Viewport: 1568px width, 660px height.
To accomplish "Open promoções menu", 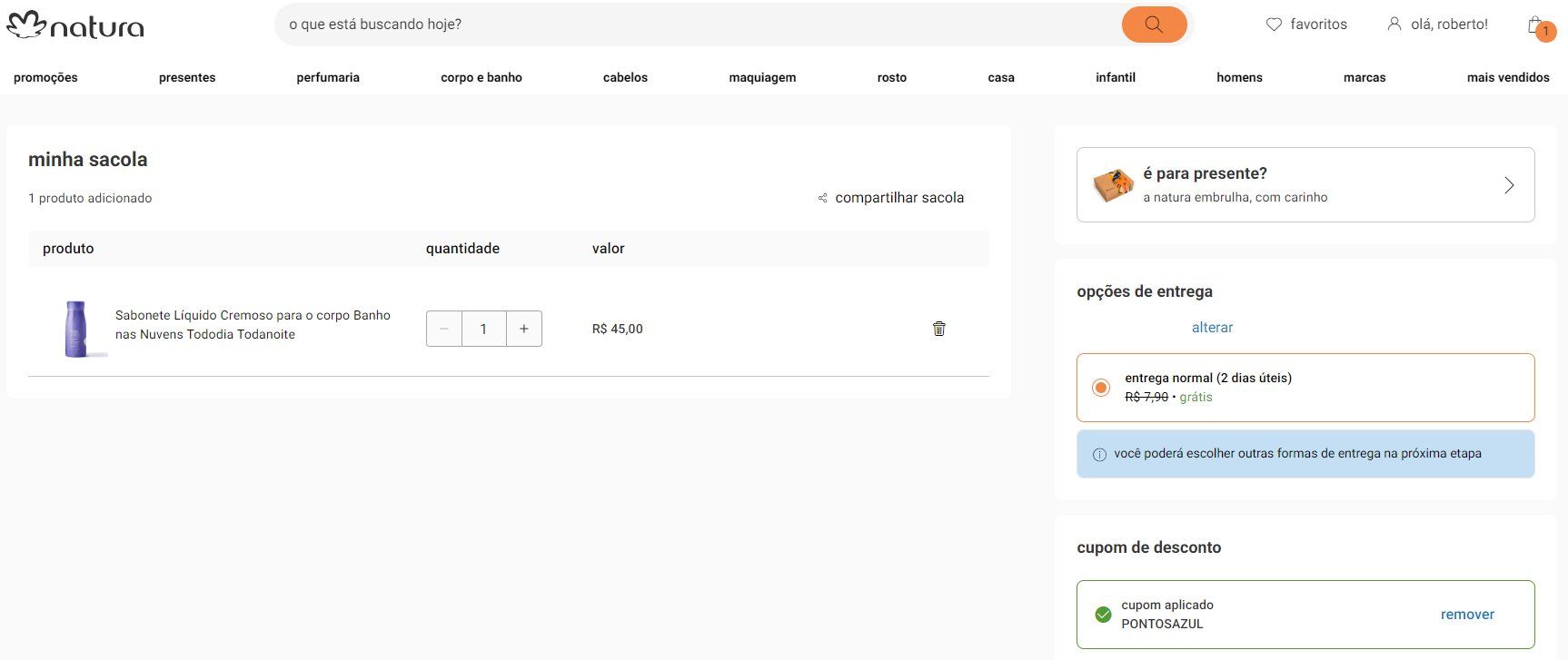I will pos(45,77).
